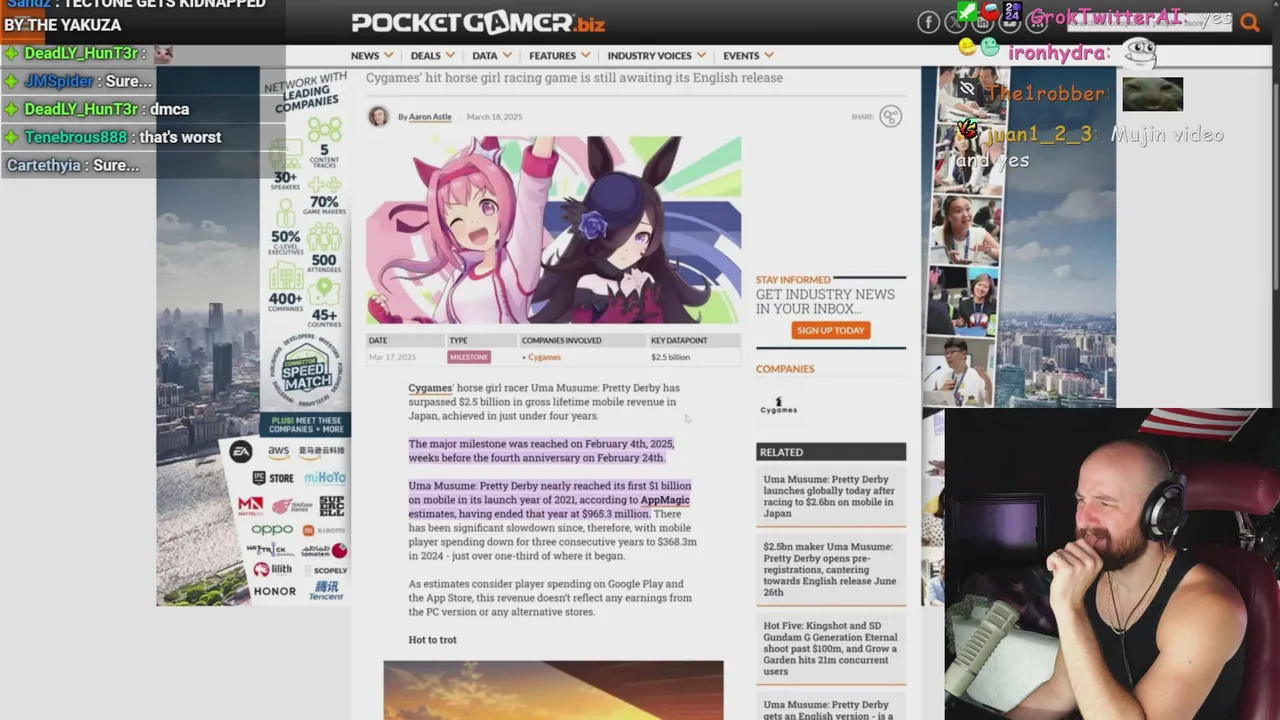Click the Cygames company logo in sidebar
The image size is (1280, 720).
click(778, 404)
